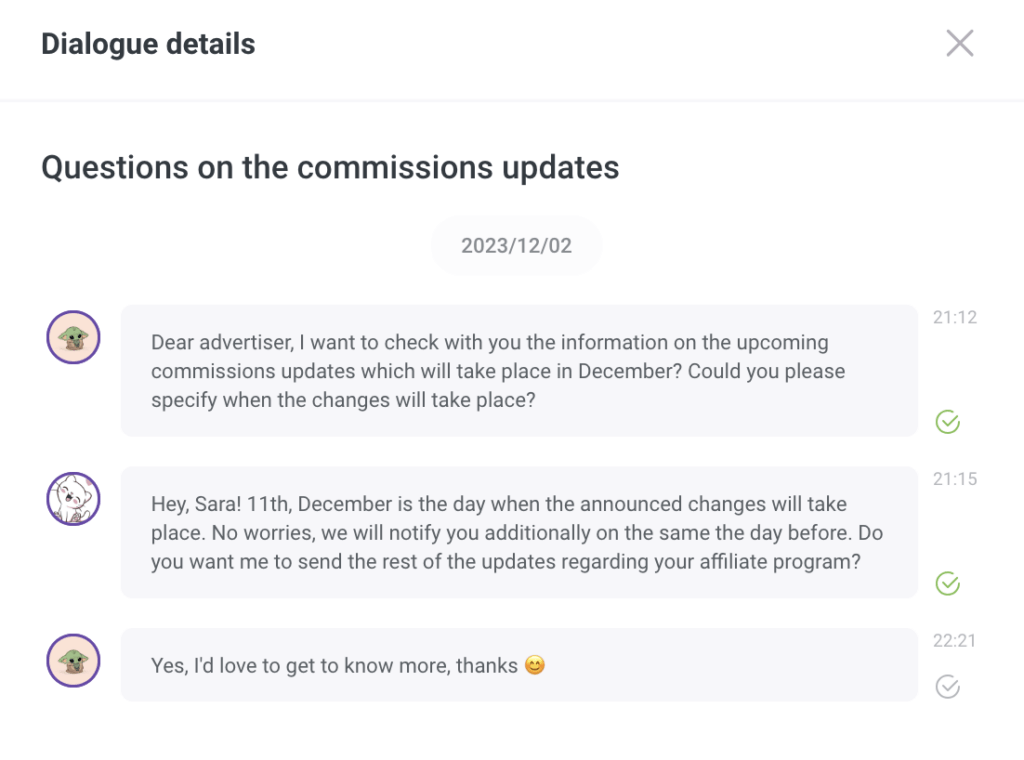Click the green read-receipt check on the first message
Screen dimensions: 1024x760
pos(947,423)
